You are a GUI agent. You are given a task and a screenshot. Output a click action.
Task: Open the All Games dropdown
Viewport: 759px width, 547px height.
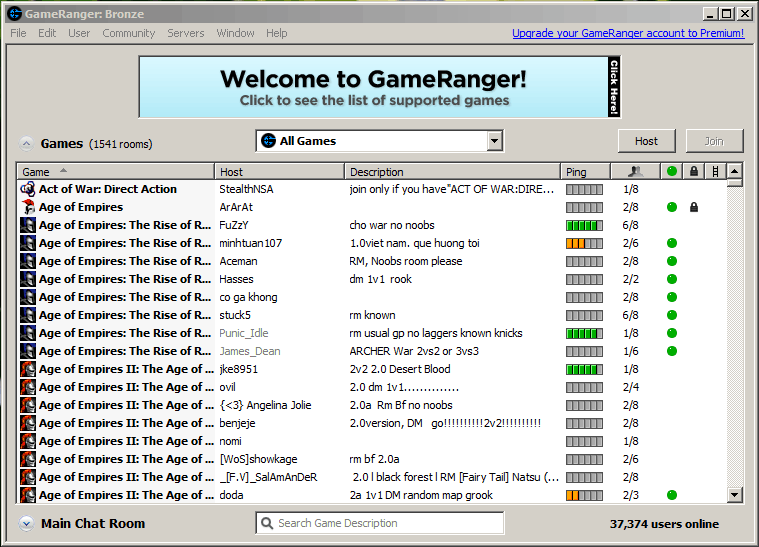[380, 141]
